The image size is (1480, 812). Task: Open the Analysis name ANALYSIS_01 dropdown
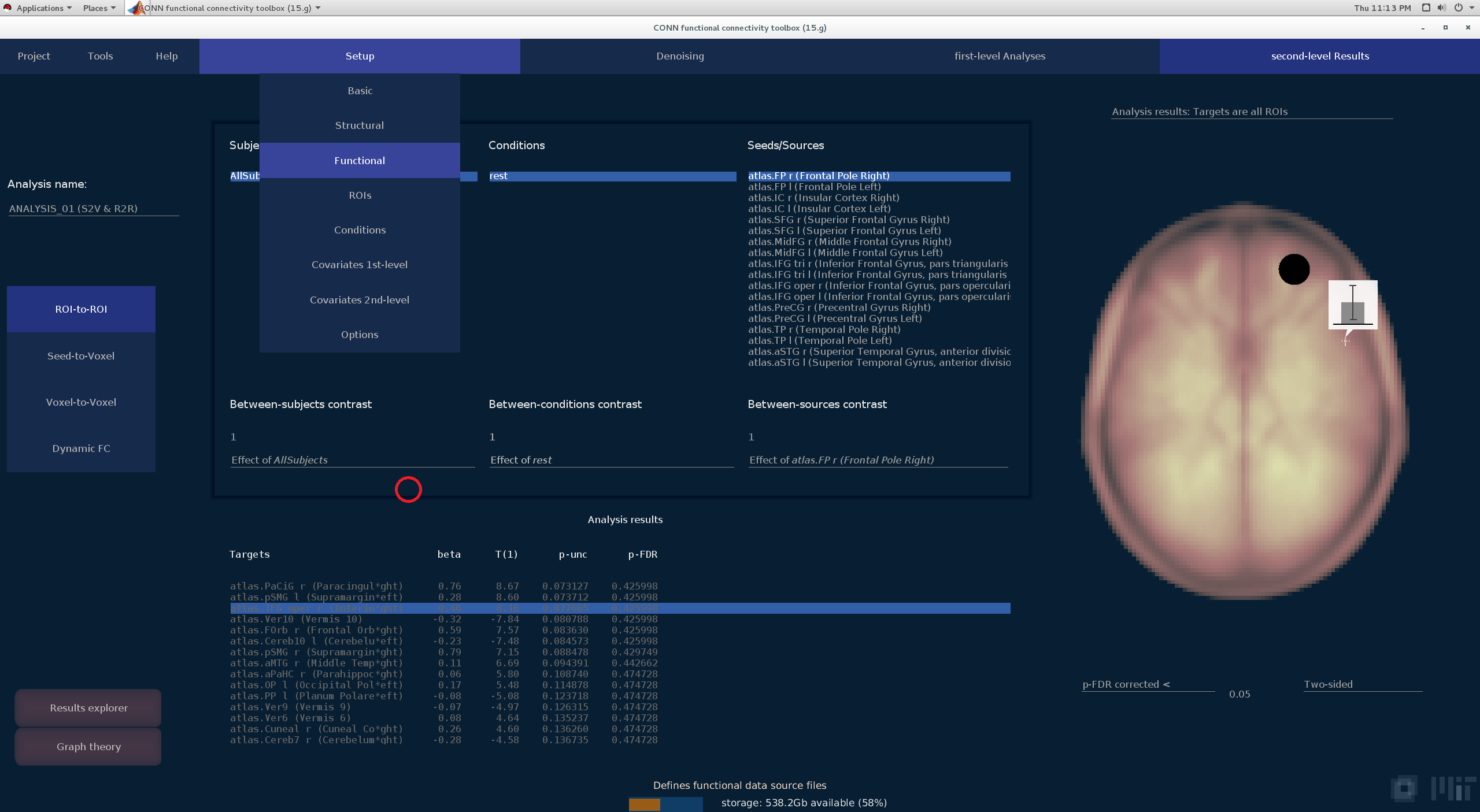pos(92,209)
